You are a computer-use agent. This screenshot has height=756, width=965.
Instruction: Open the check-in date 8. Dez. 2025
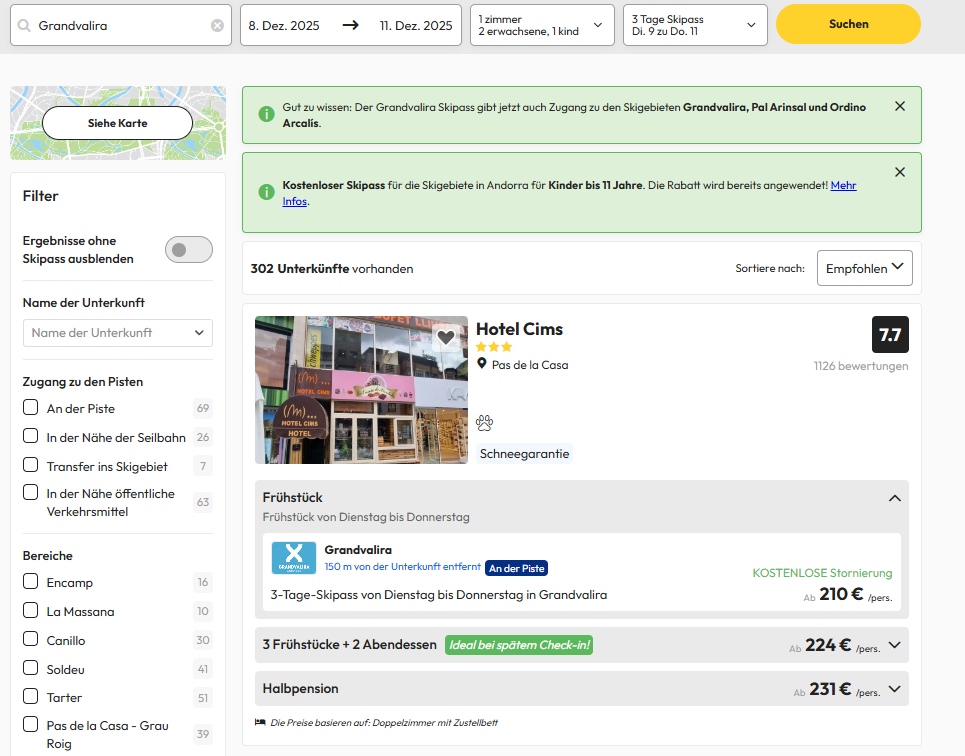point(284,25)
